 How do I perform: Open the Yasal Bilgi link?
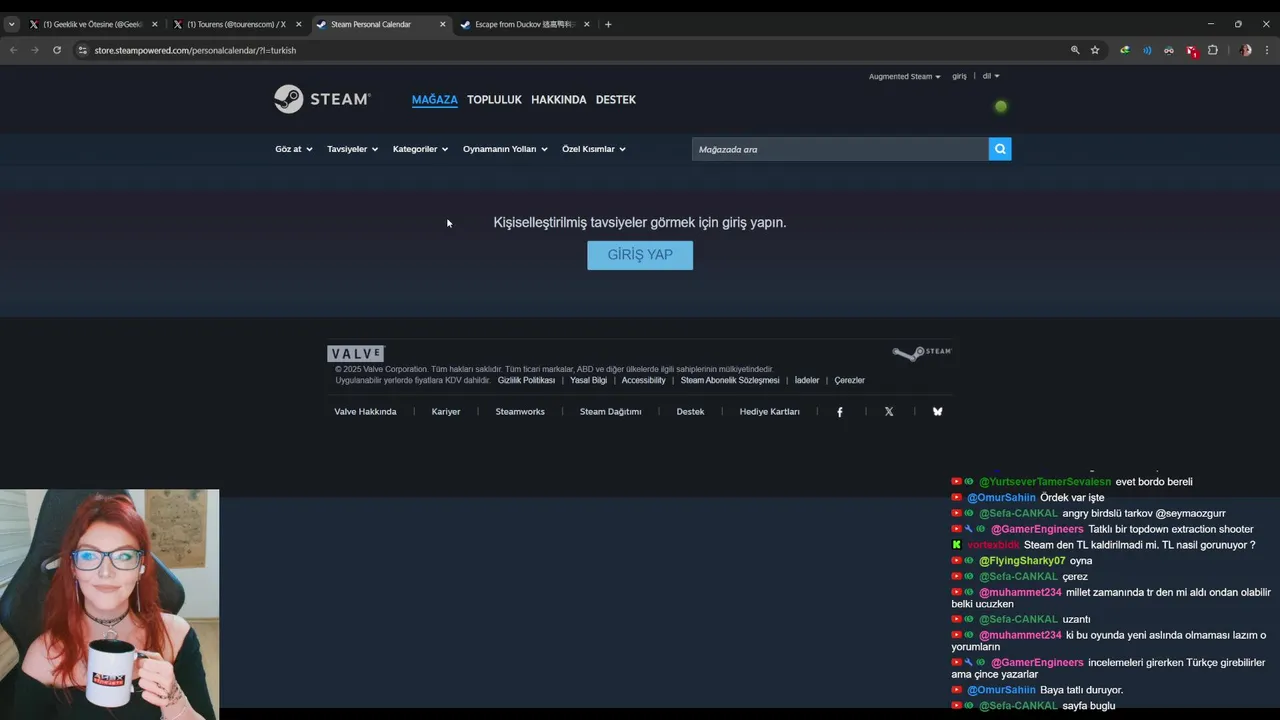click(x=588, y=380)
